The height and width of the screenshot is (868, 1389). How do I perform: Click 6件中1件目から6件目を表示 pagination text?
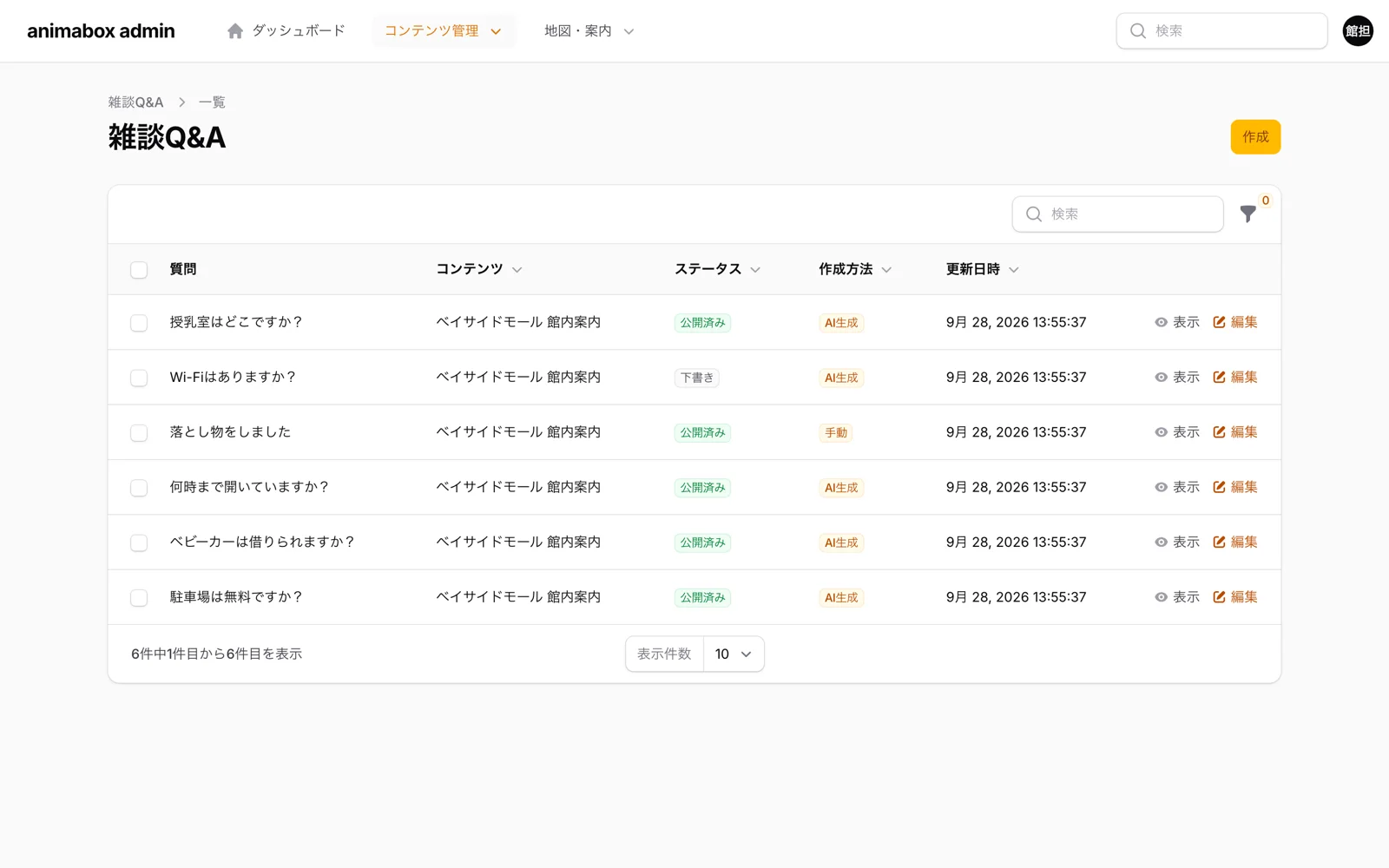click(217, 654)
